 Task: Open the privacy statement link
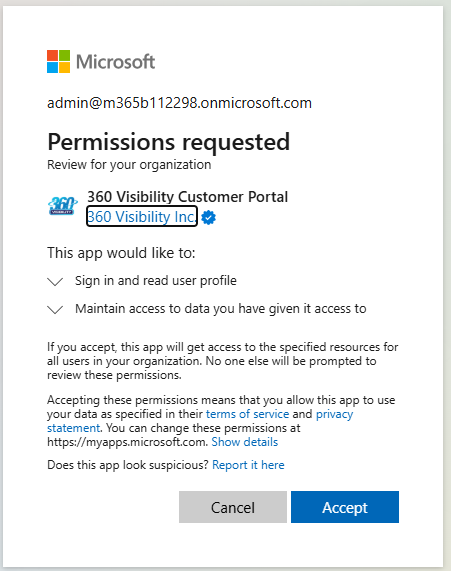pyautogui.click(x=334, y=414)
